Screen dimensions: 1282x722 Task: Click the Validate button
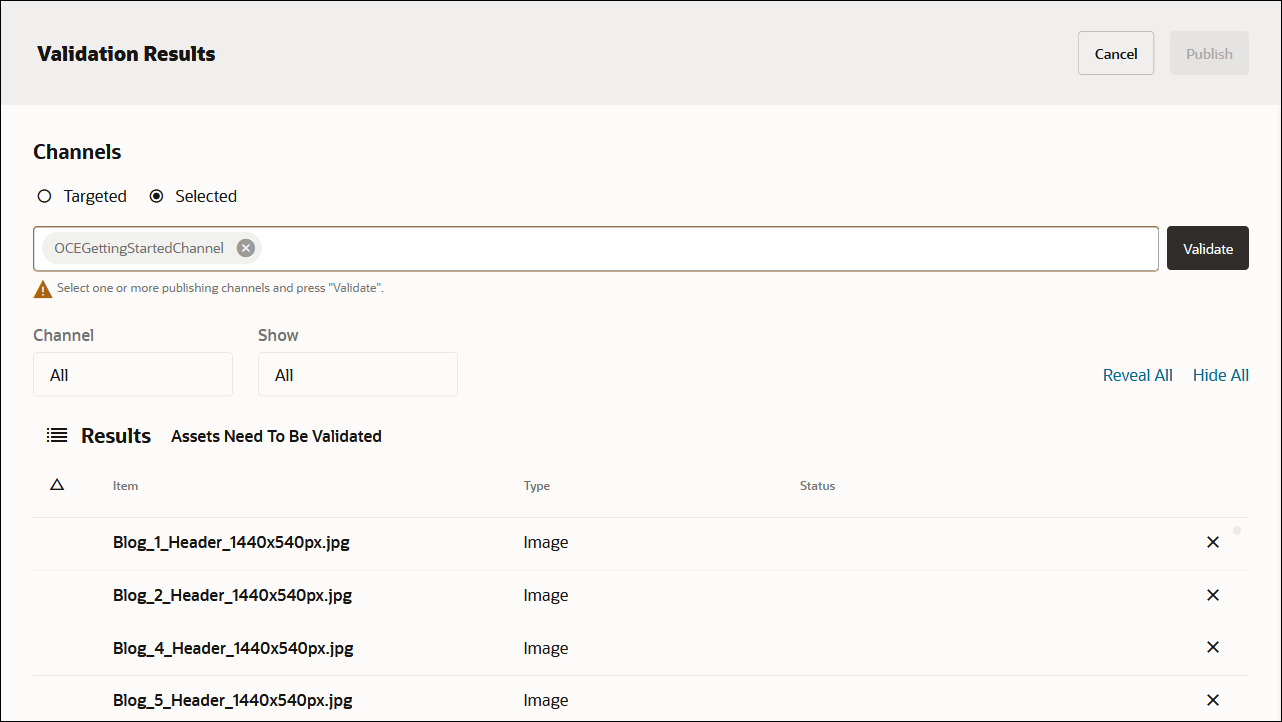1207,248
